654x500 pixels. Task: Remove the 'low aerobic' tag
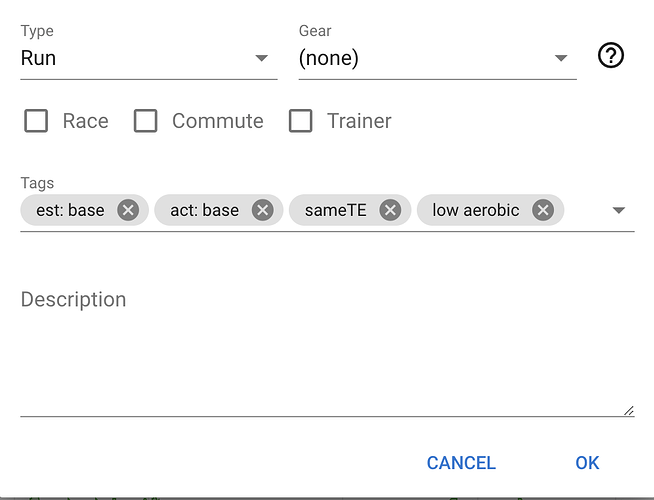point(543,210)
